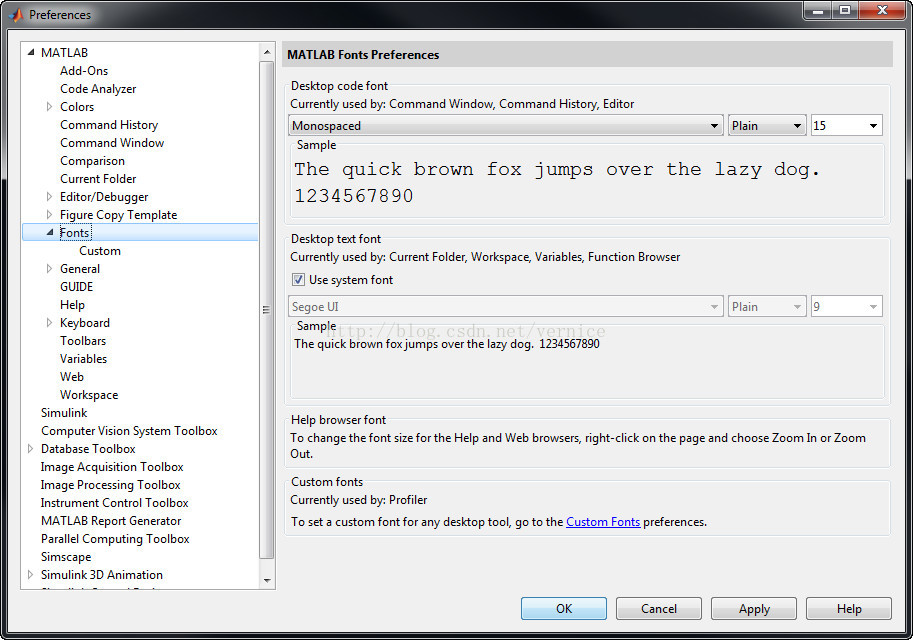Open Command Window preferences
Screen dimensions: 913x640
coord(112,143)
